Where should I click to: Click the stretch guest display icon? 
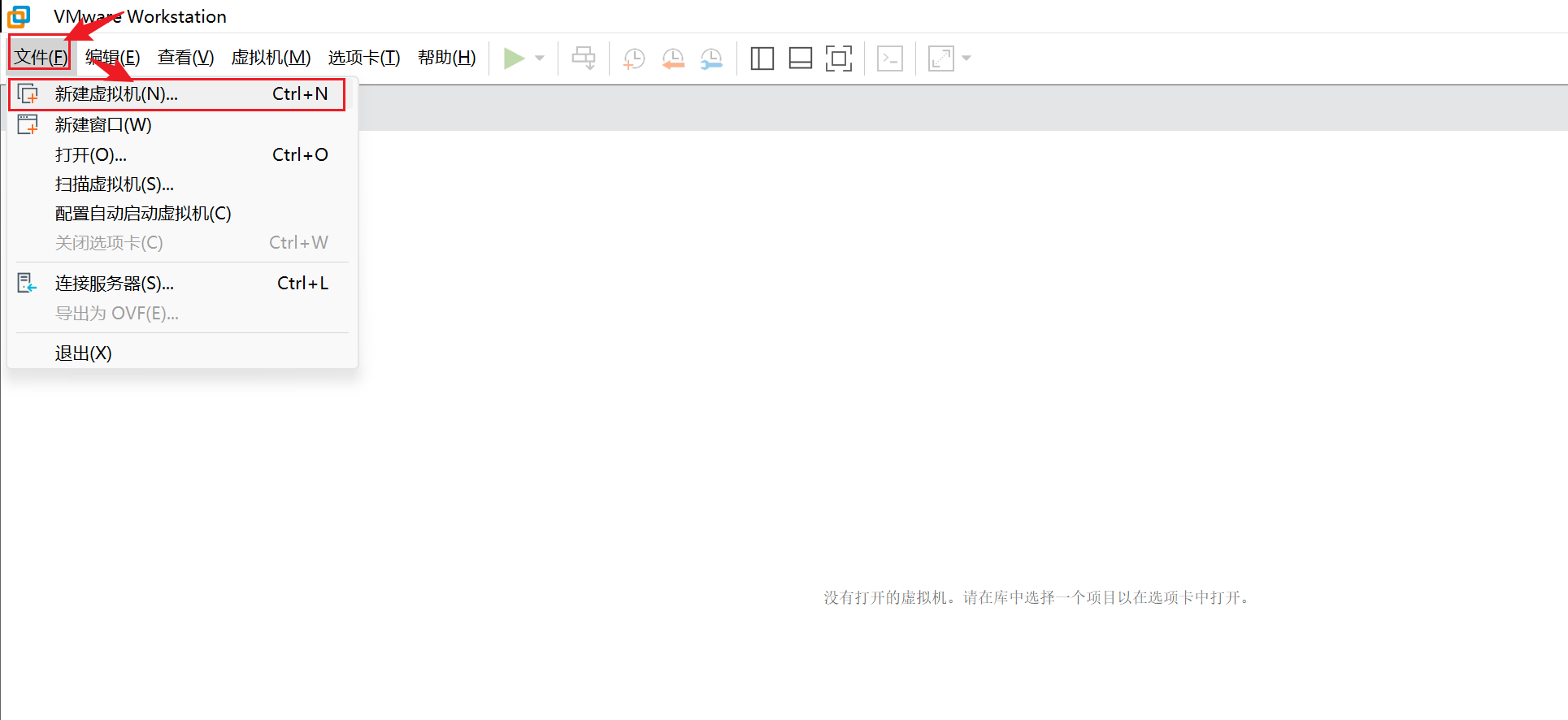tap(941, 59)
